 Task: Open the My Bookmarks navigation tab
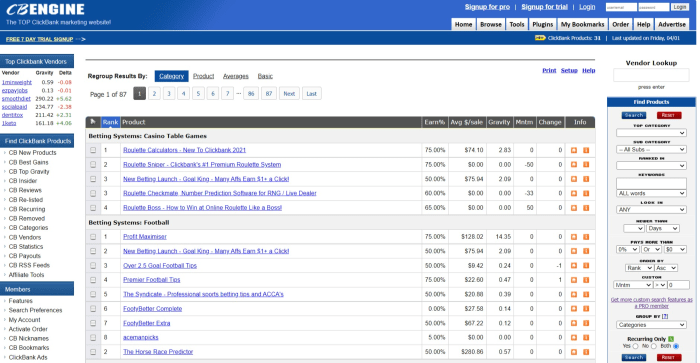583,25
